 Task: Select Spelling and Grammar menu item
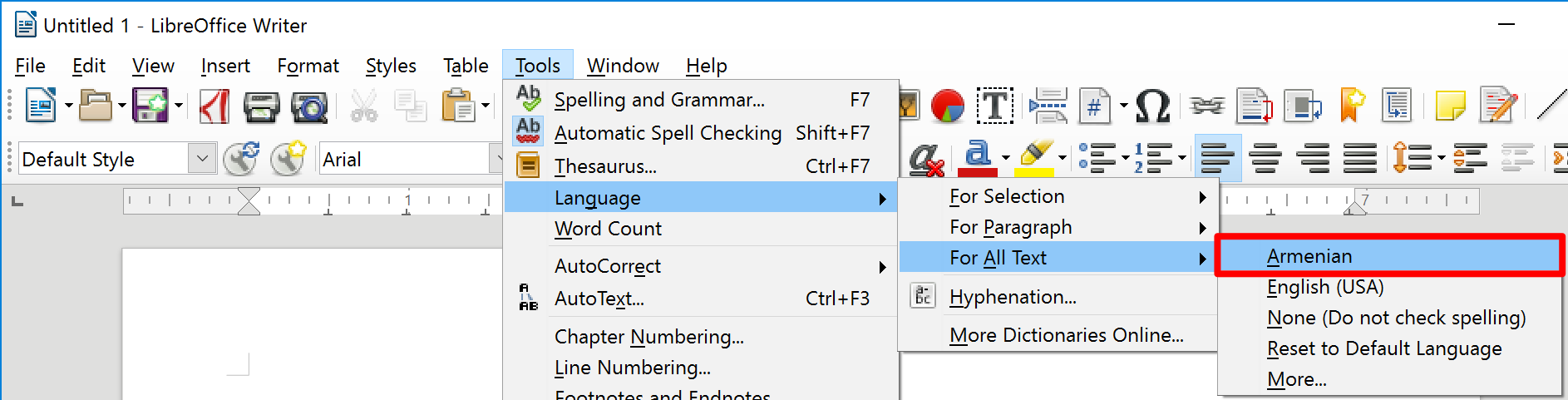[x=701, y=100]
